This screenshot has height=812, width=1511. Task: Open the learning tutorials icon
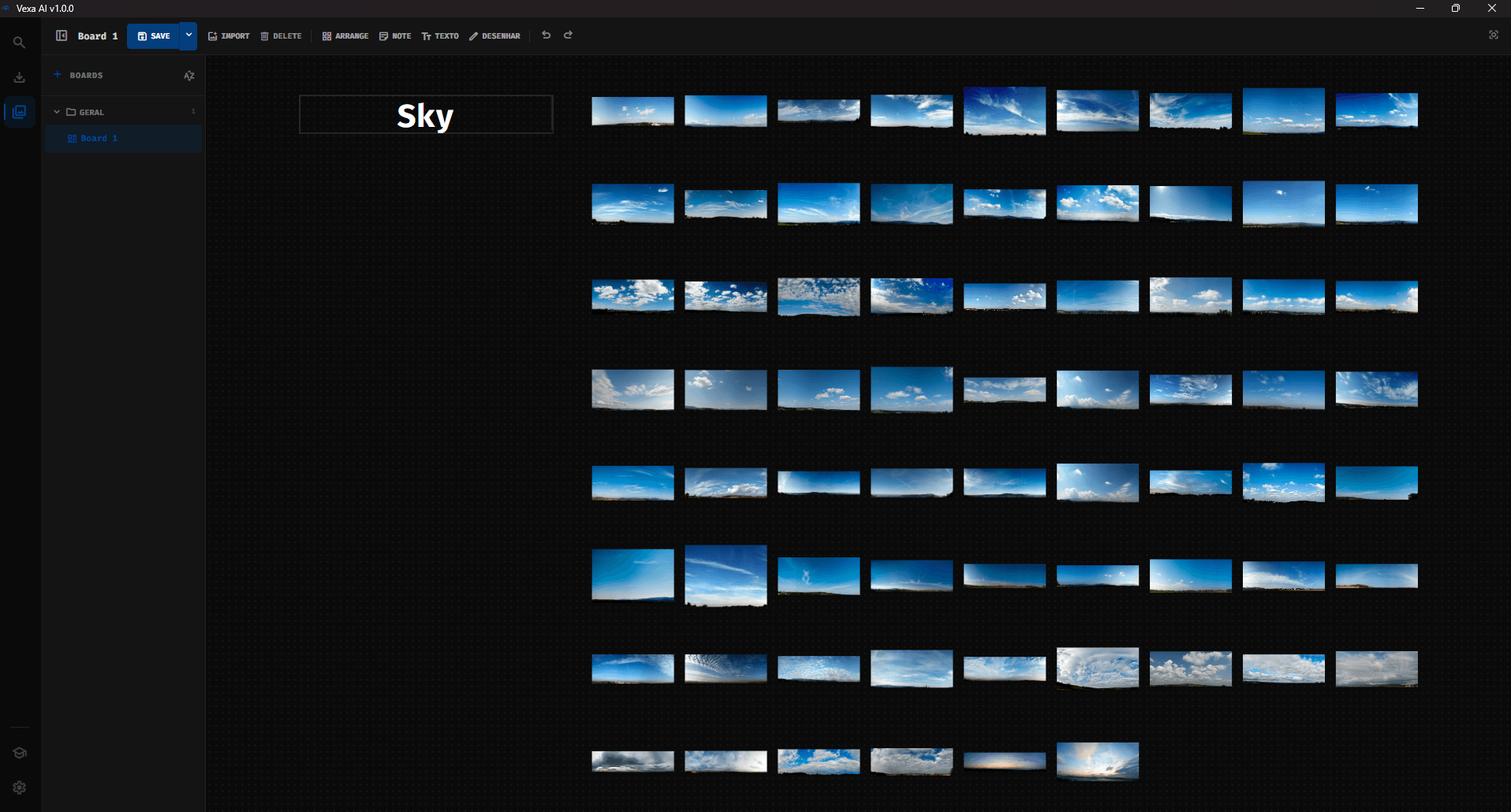[x=19, y=753]
